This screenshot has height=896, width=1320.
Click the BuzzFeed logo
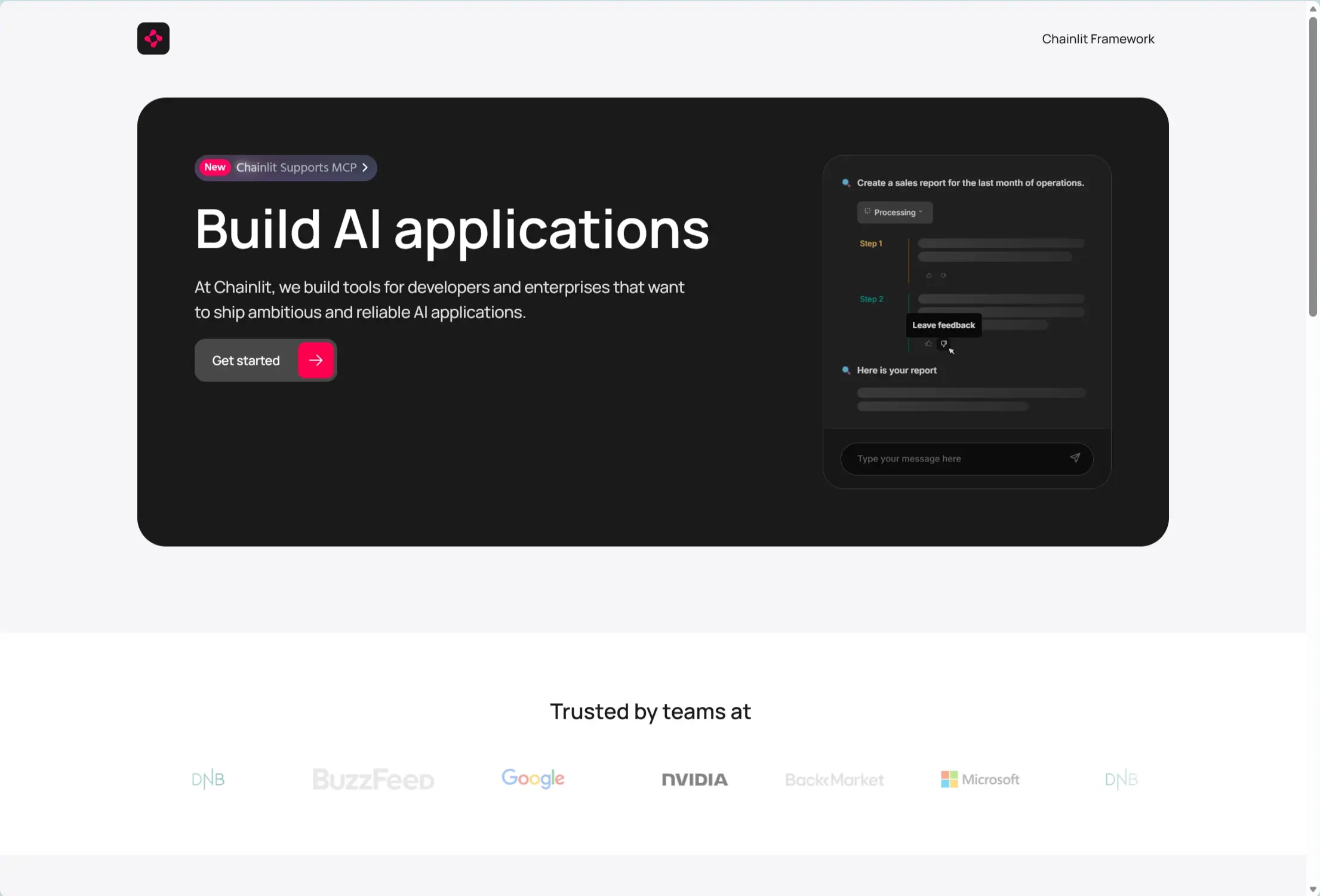(373, 779)
